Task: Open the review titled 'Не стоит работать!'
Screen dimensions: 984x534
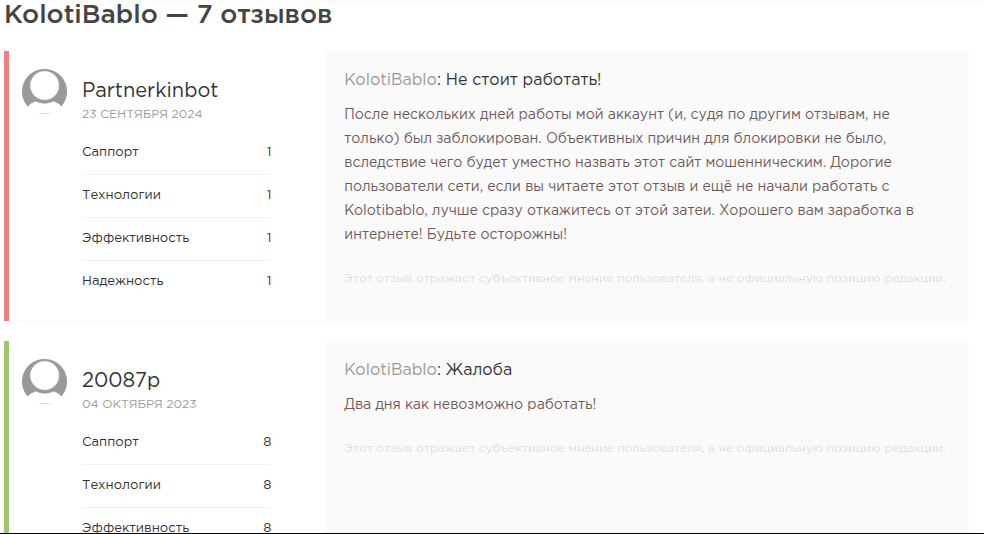Action: coord(523,79)
